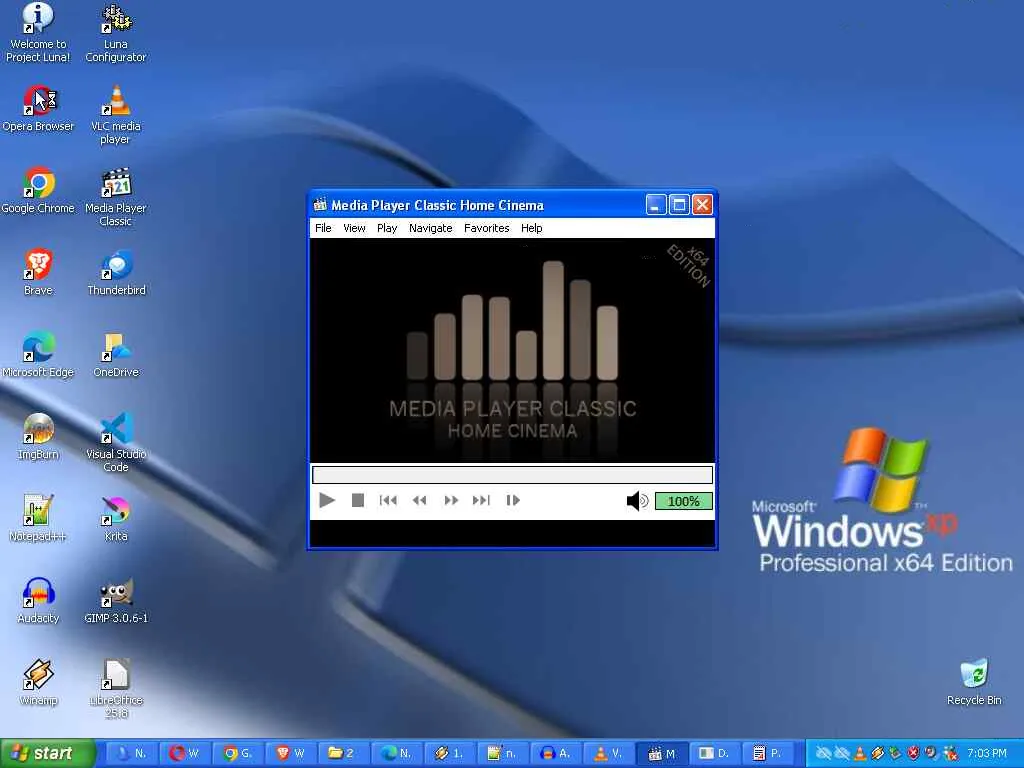Open the File menu
The width and height of the screenshot is (1024, 768).
click(x=323, y=228)
